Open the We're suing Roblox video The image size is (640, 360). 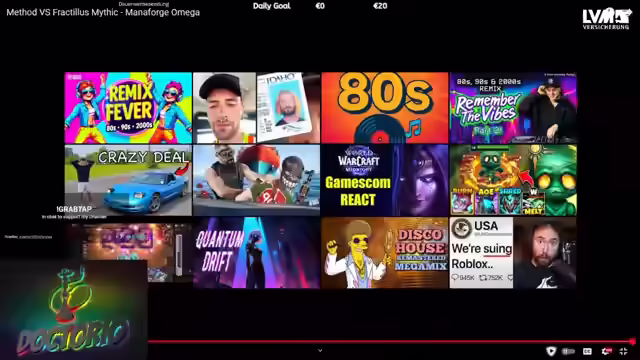(x=513, y=252)
